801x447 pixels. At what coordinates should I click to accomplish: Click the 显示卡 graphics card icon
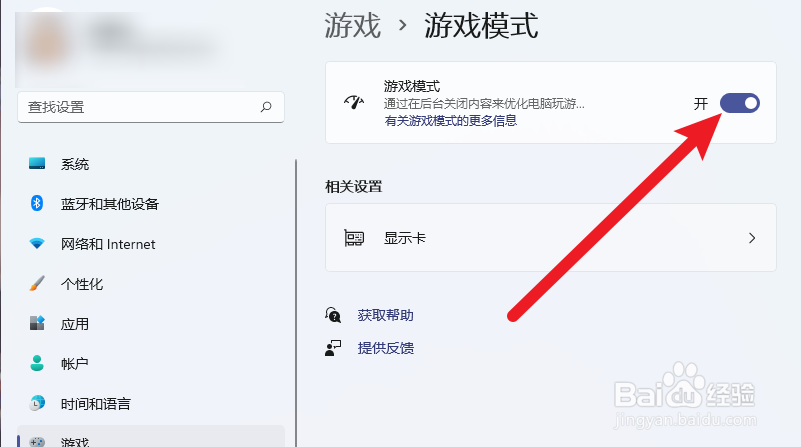click(x=354, y=238)
